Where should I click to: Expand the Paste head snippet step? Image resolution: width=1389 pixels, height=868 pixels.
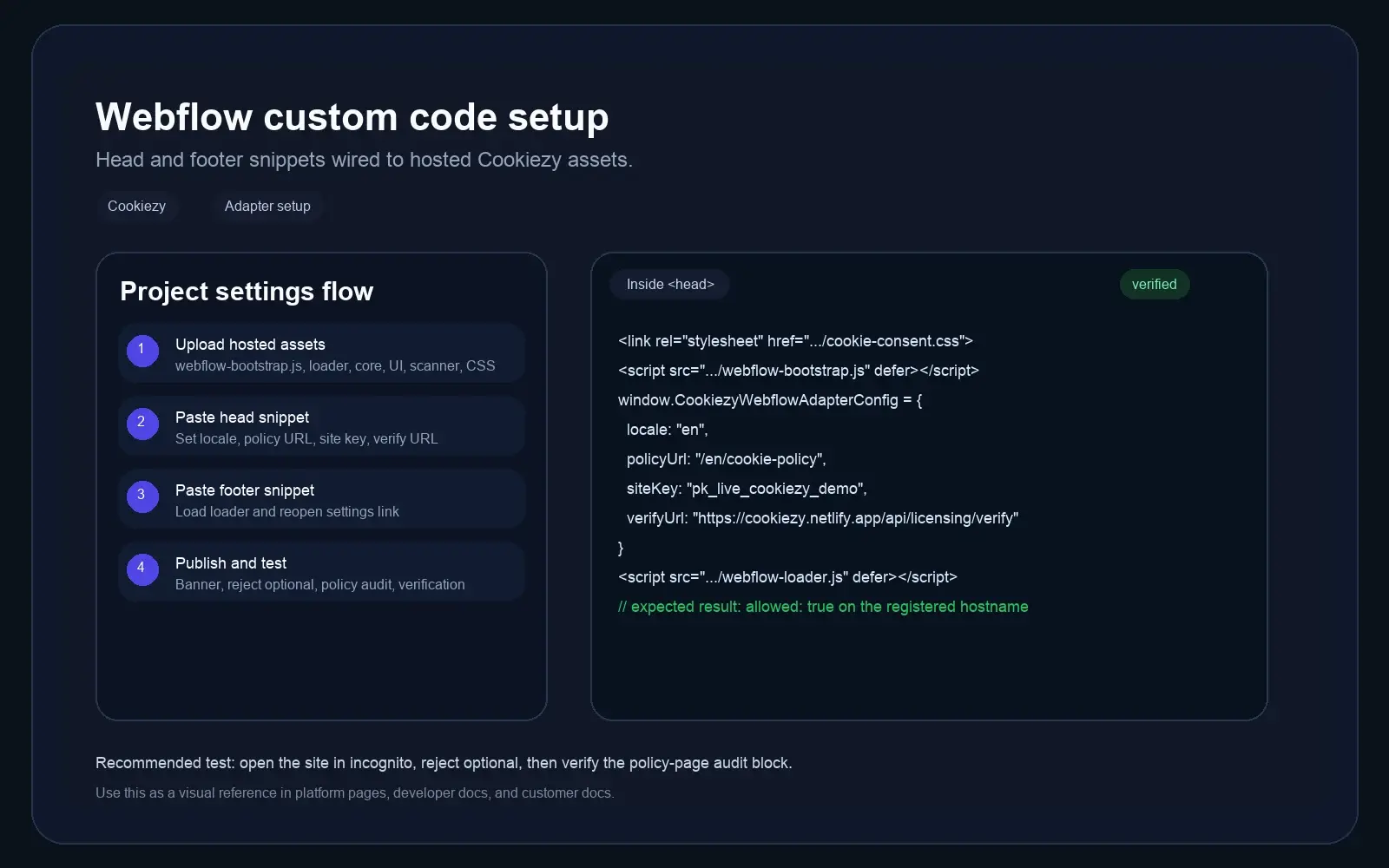pyautogui.click(x=321, y=425)
